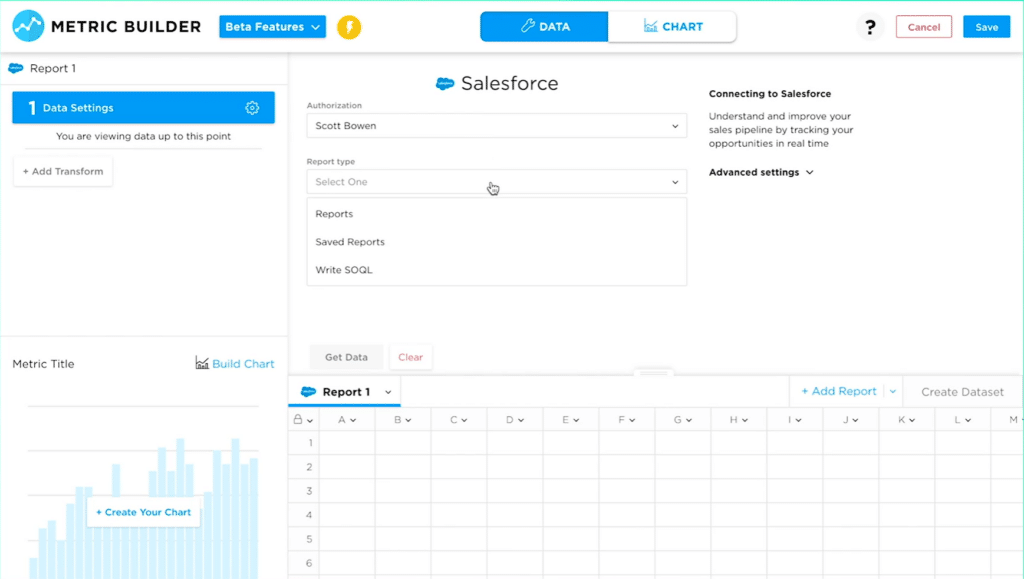Open the question mark help icon
This screenshot has width=1024, height=579.
870,27
